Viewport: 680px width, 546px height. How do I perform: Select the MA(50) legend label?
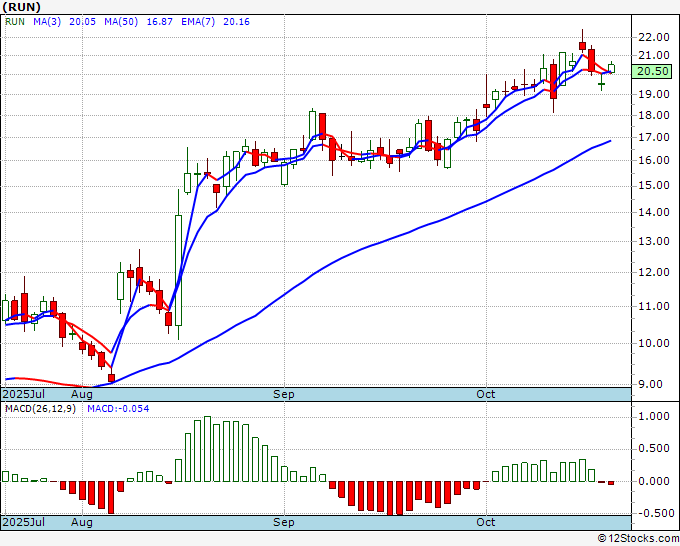point(121,22)
